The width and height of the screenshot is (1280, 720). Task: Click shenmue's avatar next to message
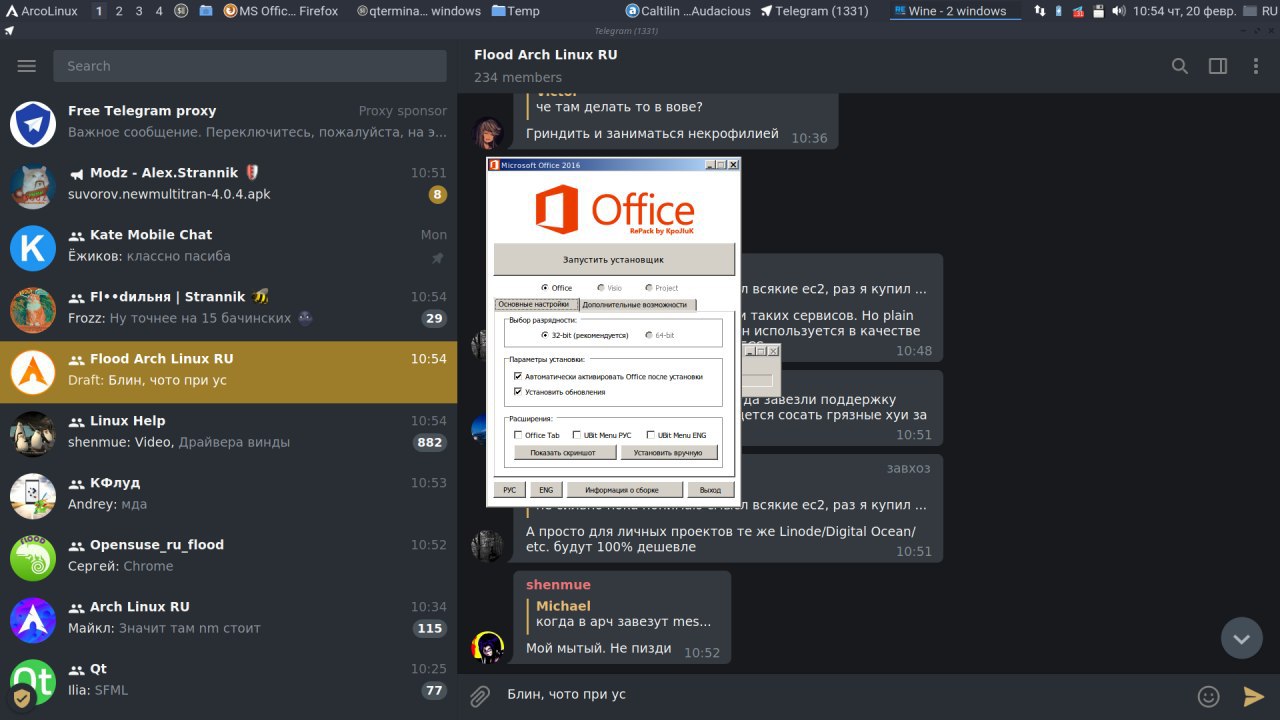(487, 647)
